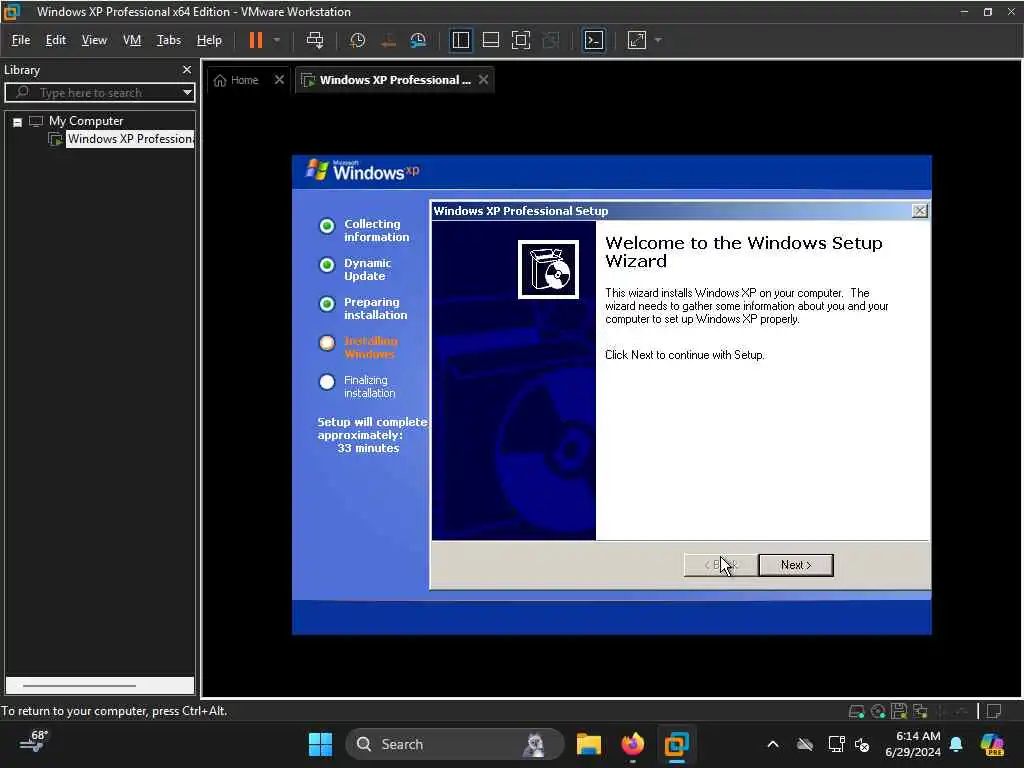Screen dimensions: 1024x768
Task: Collapse the My Computer tree node
Action: pos(18,122)
